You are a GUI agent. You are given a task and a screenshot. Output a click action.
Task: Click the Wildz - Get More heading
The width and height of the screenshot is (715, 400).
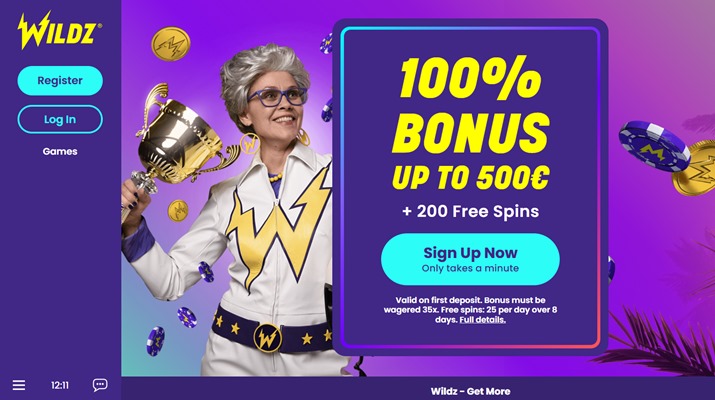(470, 391)
